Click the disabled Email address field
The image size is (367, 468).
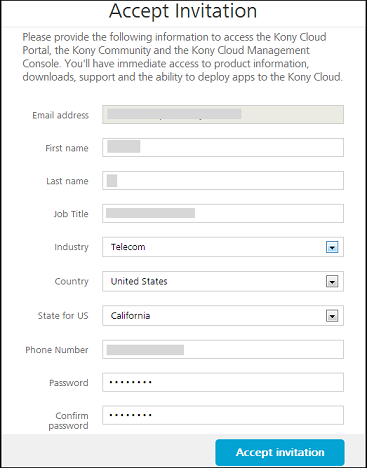[x=223, y=114]
